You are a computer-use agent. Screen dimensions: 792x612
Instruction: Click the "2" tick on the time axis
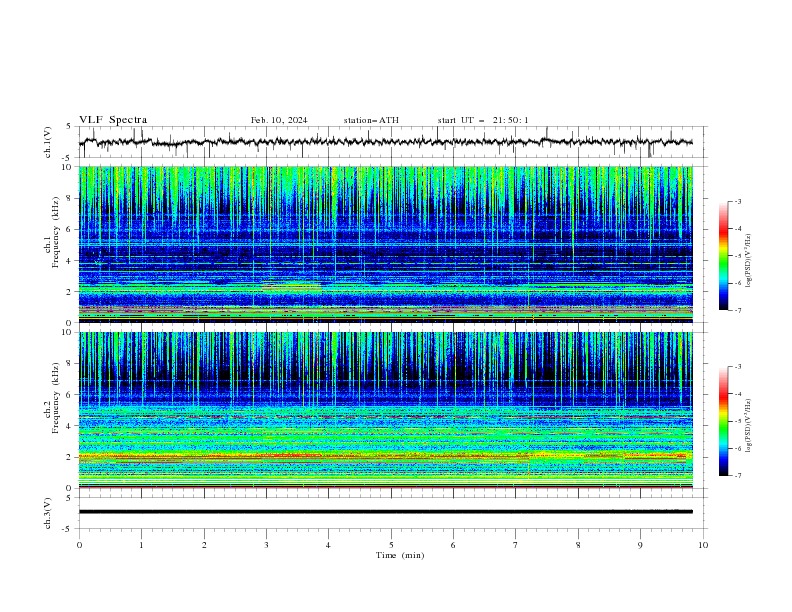click(204, 545)
